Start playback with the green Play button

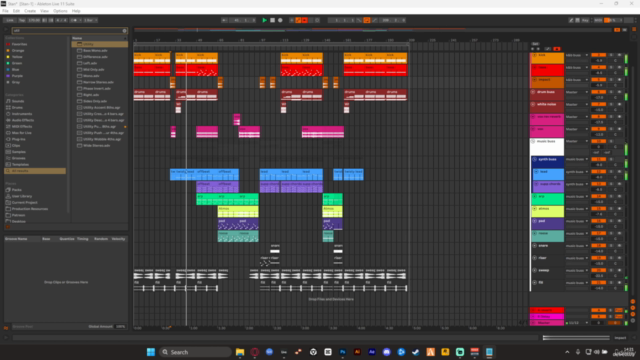point(264,20)
